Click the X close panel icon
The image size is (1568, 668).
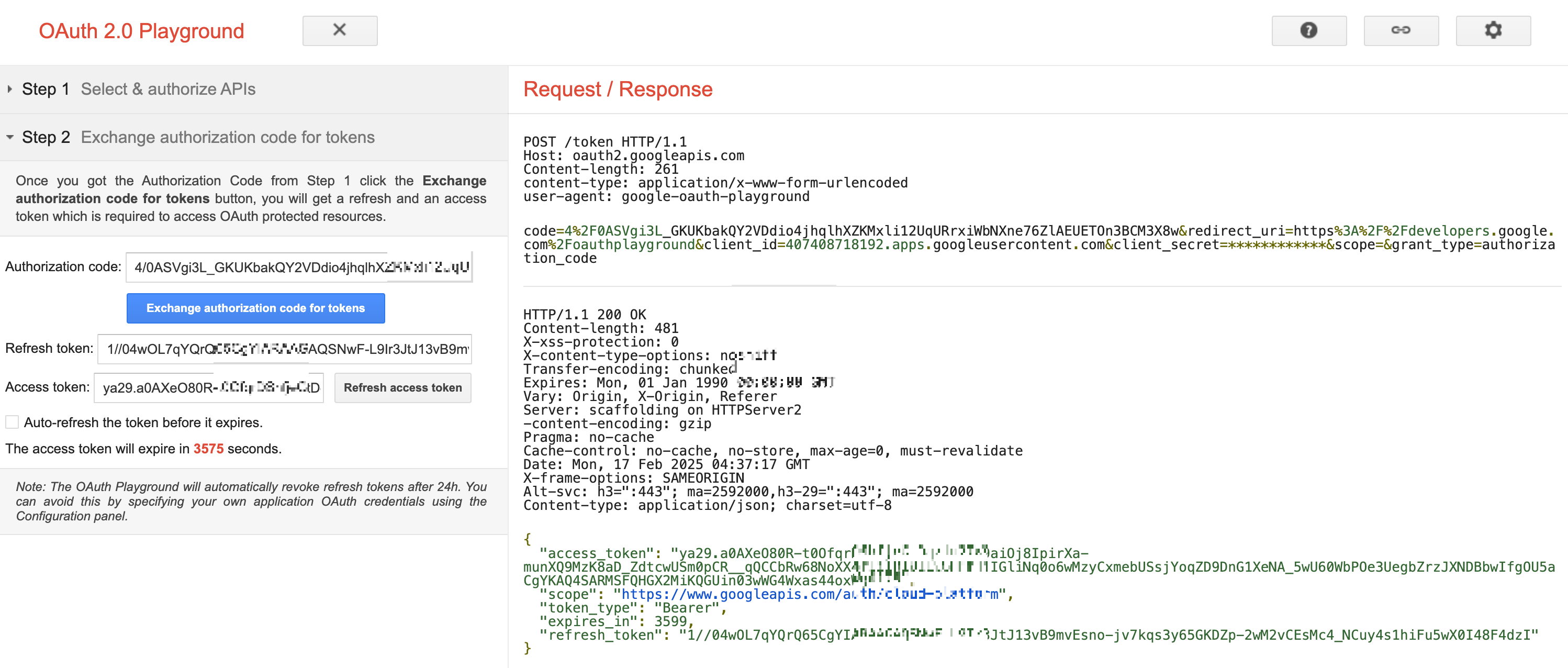[x=340, y=30]
